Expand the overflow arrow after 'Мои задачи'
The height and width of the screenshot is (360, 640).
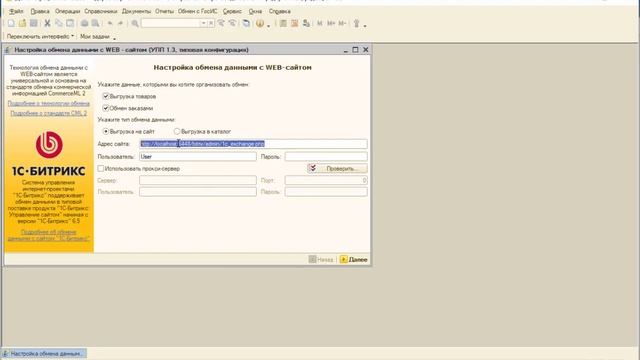pos(115,39)
